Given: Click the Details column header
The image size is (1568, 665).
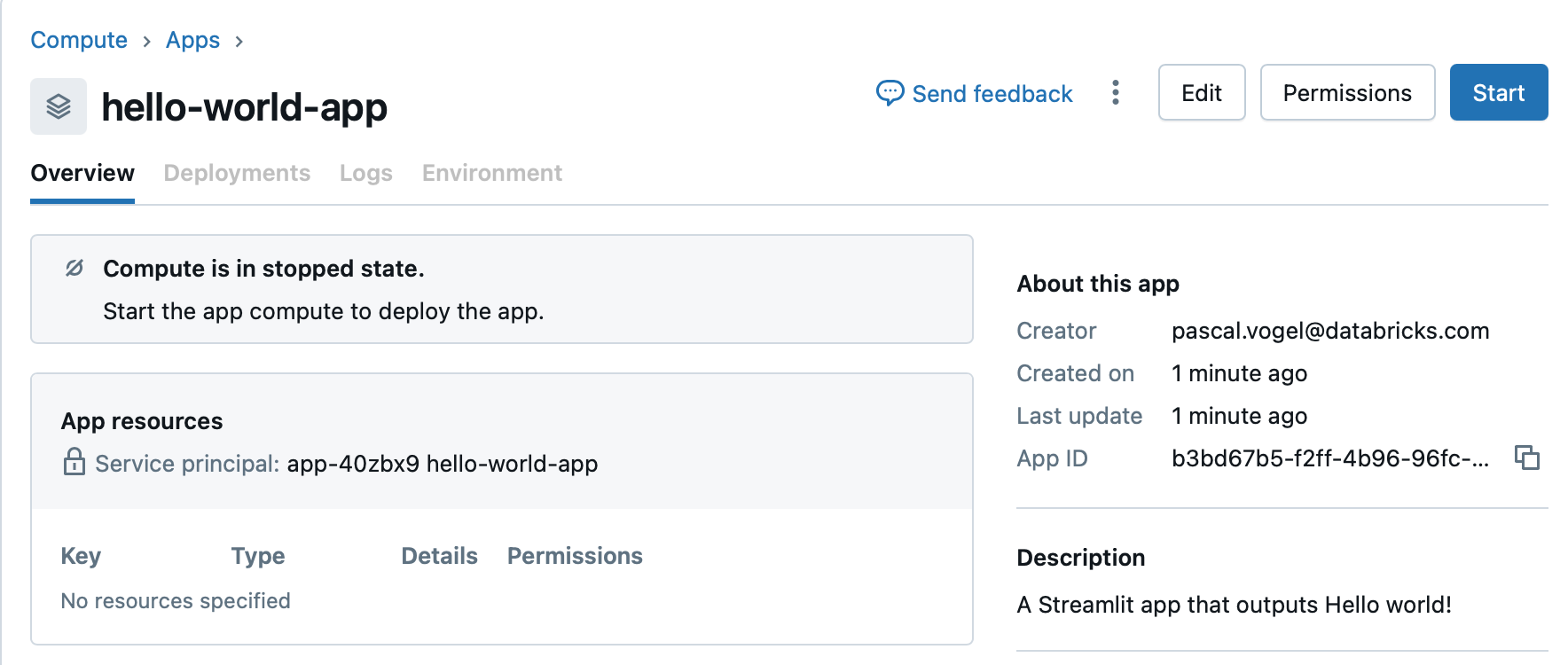Looking at the screenshot, I should click(439, 556).
